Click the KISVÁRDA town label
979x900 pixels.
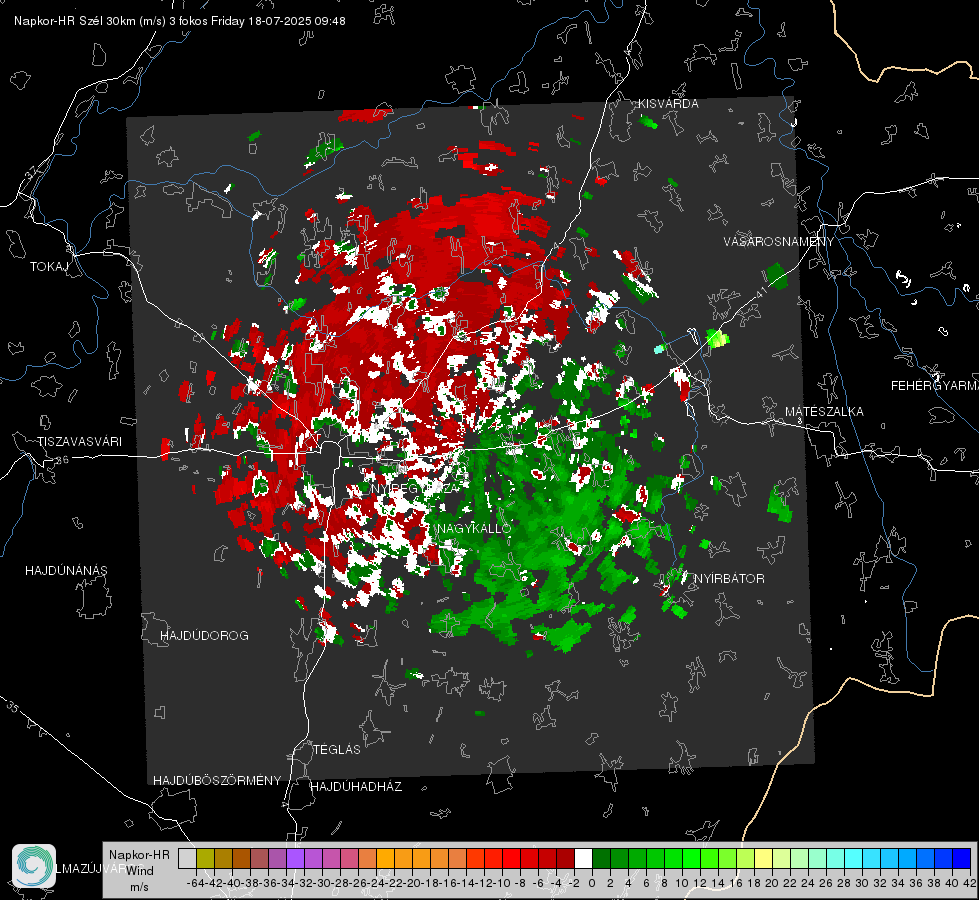[668, 104]
